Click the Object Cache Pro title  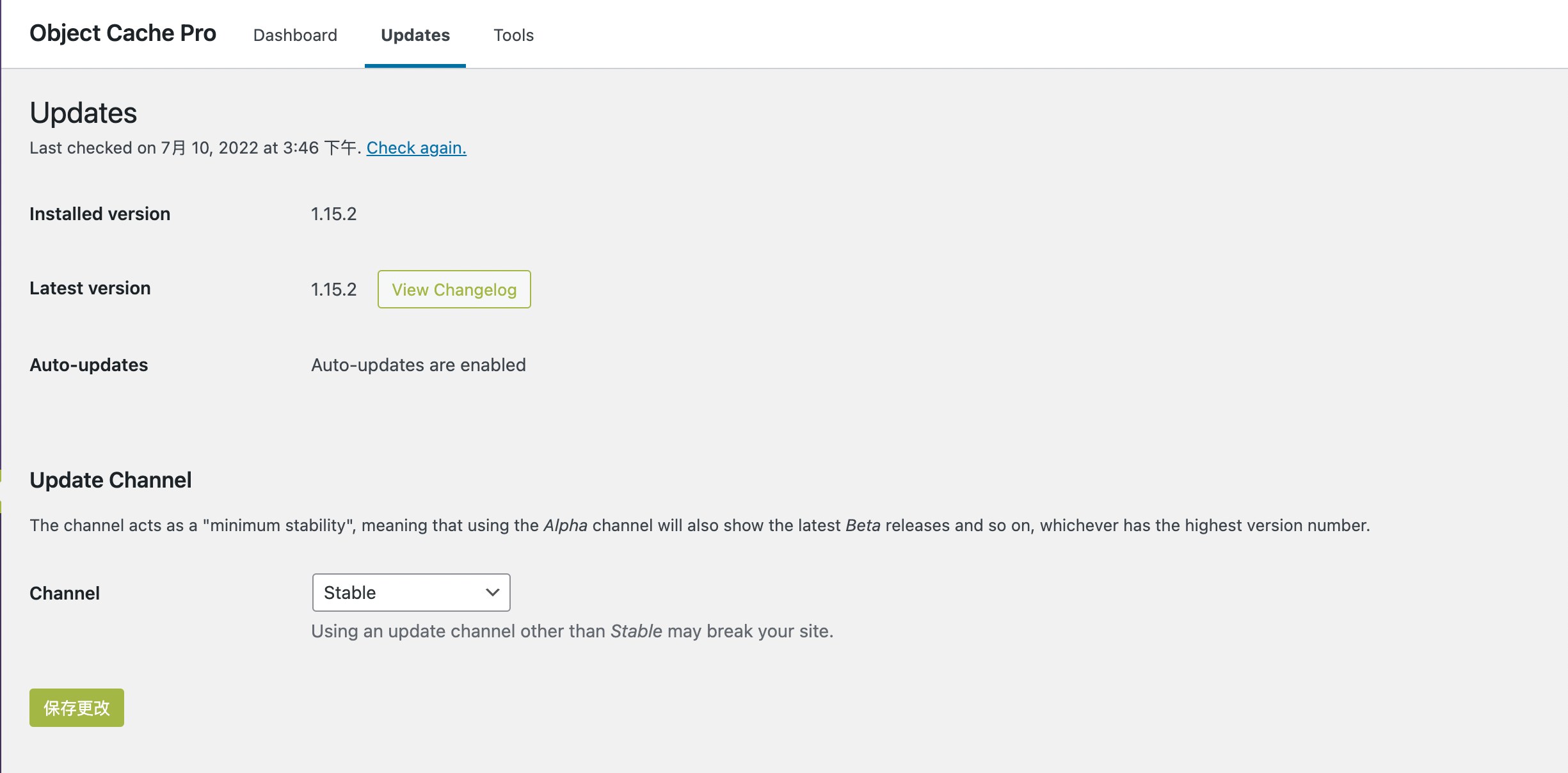[x=123, y=33]
